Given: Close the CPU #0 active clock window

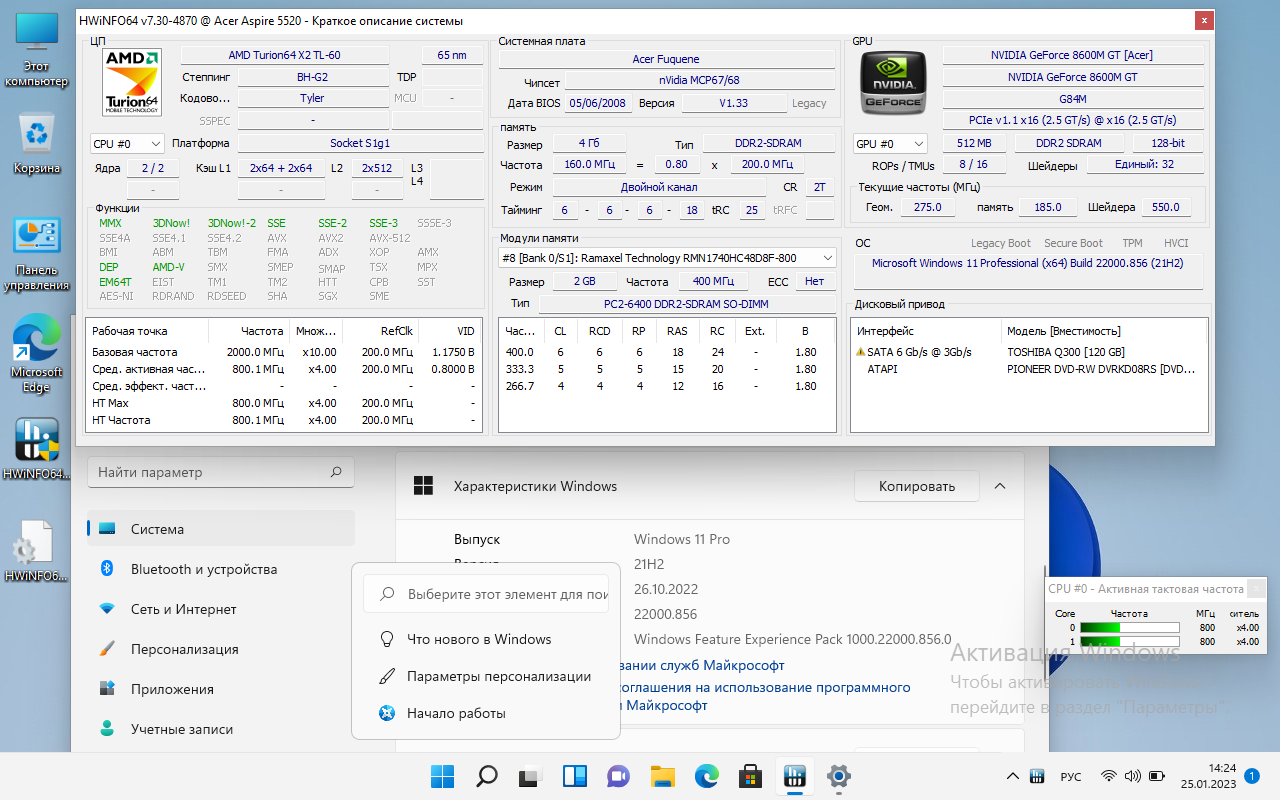Looking at the screenshot, I should [x=1255, y=589].
